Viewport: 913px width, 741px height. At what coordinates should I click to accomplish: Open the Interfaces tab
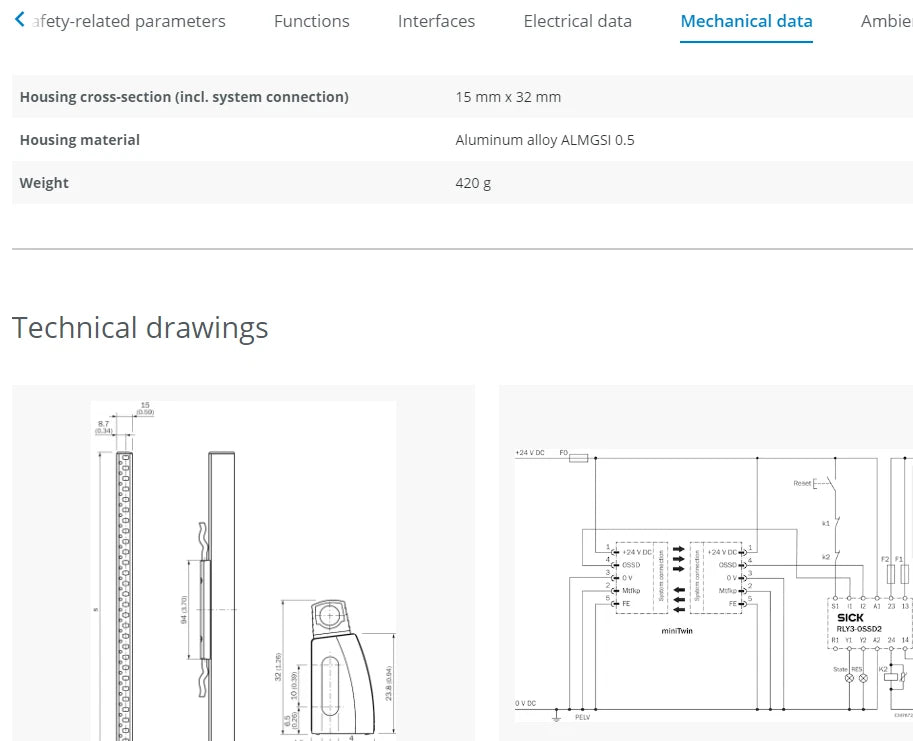(x=436, y=21)
